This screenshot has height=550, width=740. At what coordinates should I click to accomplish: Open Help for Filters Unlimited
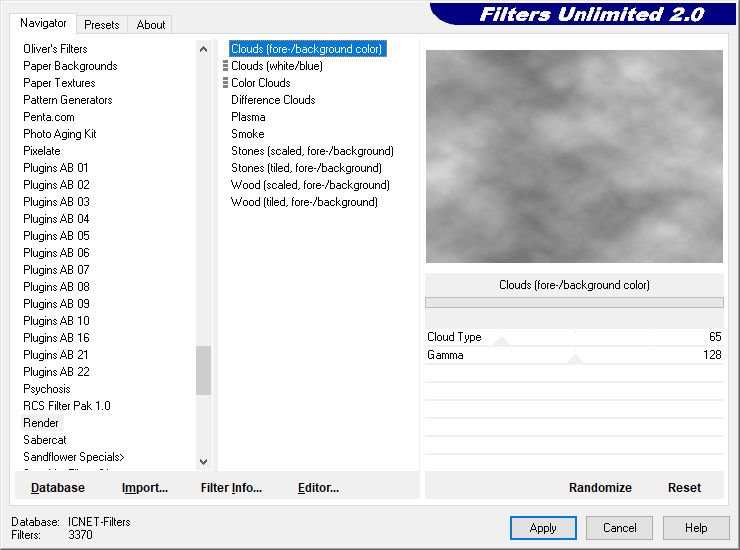tap(696, 528)
